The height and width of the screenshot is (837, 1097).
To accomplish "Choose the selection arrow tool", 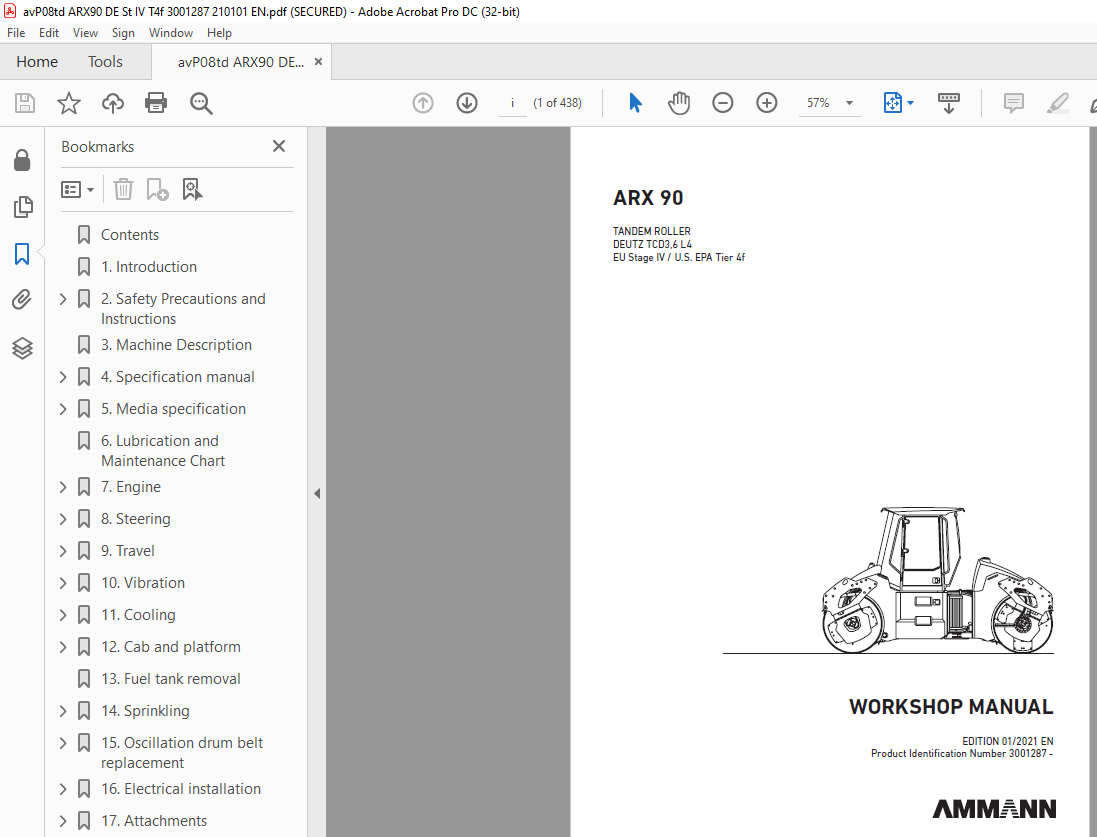I will coord(635,103).
